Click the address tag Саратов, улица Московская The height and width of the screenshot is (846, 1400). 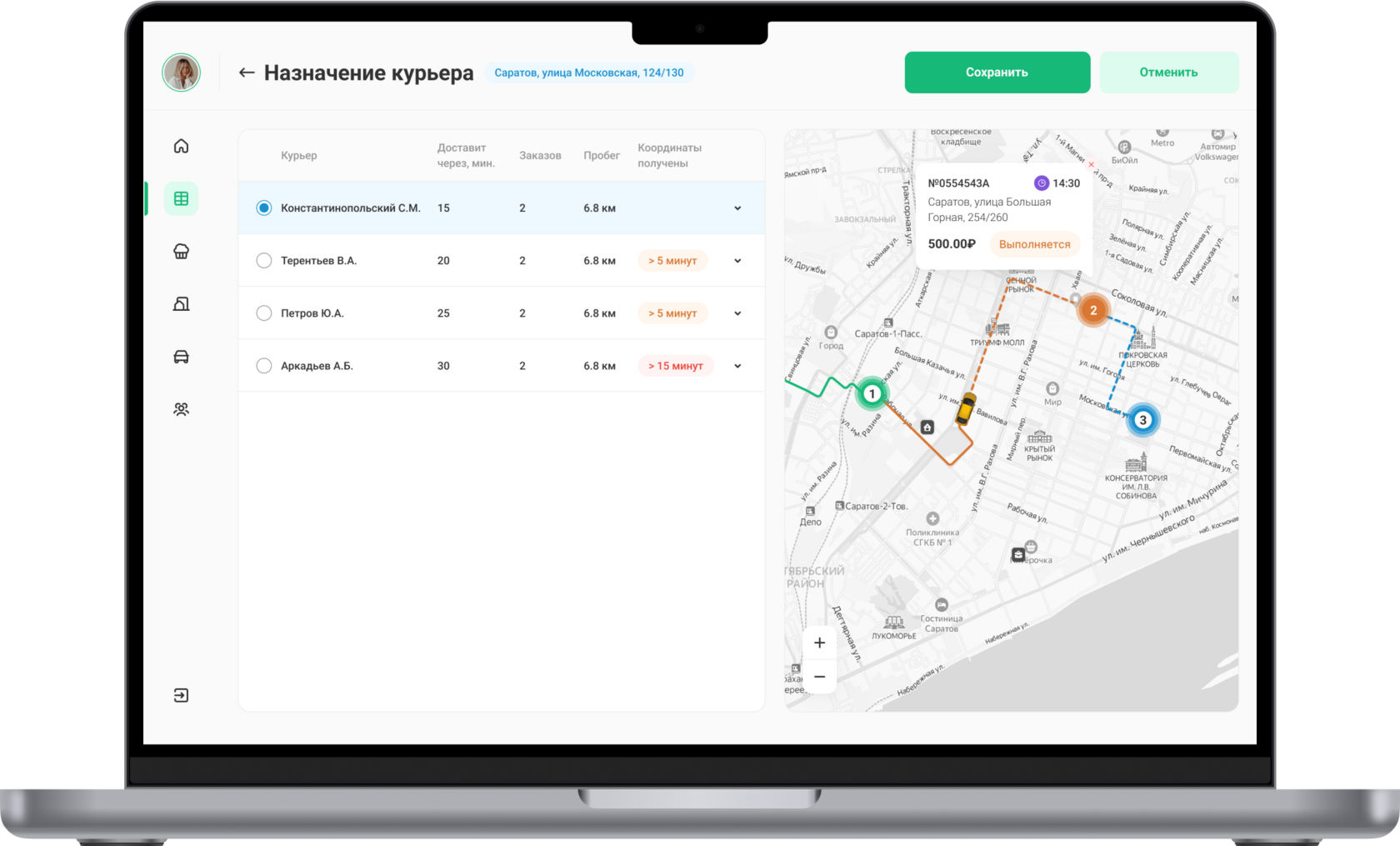pos(589,73)
